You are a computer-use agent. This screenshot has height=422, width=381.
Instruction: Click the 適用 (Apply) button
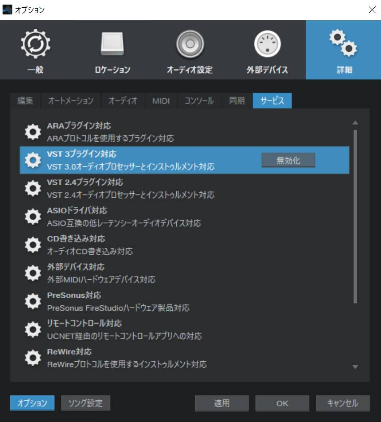click(222, 403)
